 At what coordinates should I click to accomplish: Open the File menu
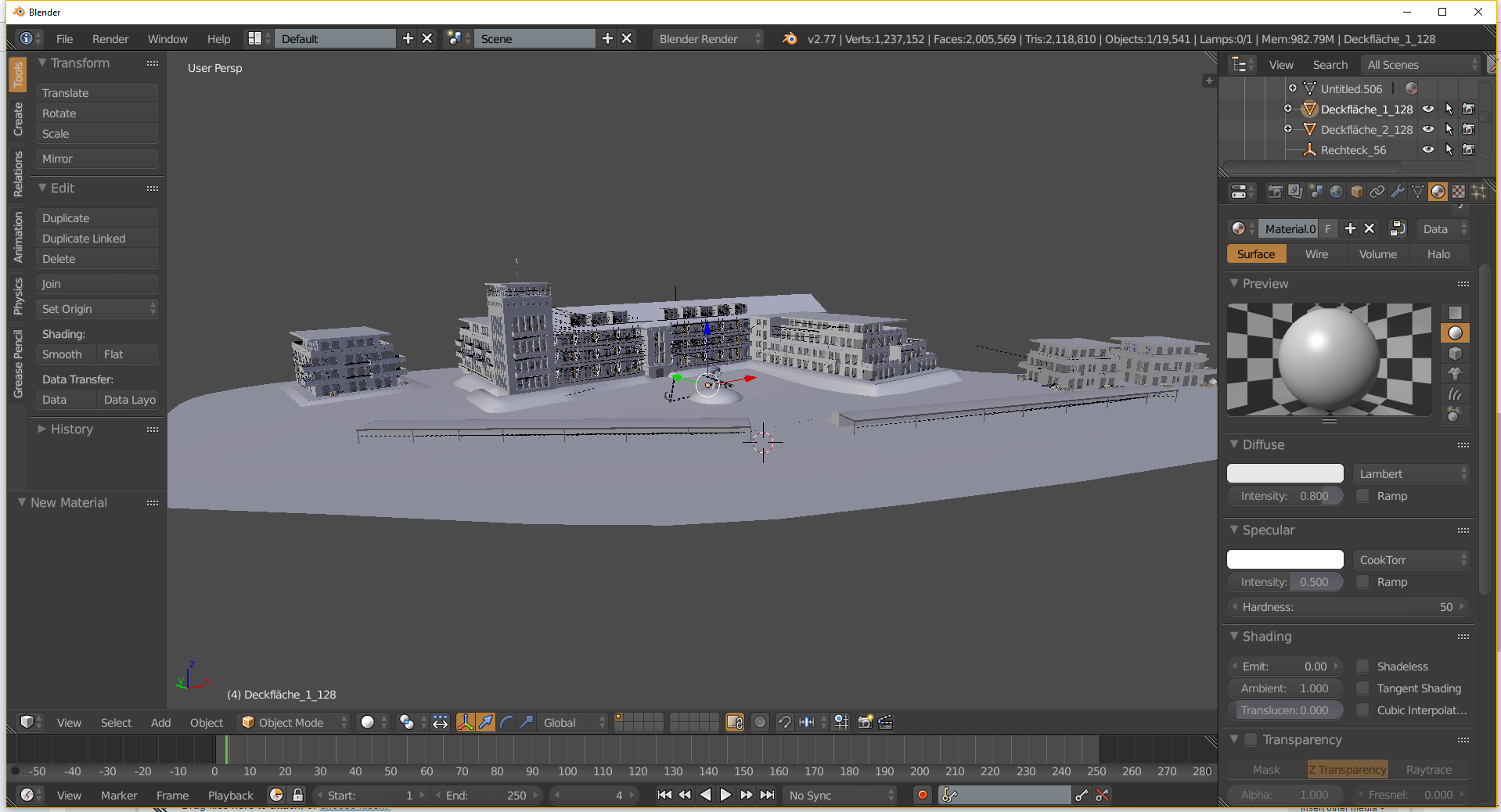(65, 38)
